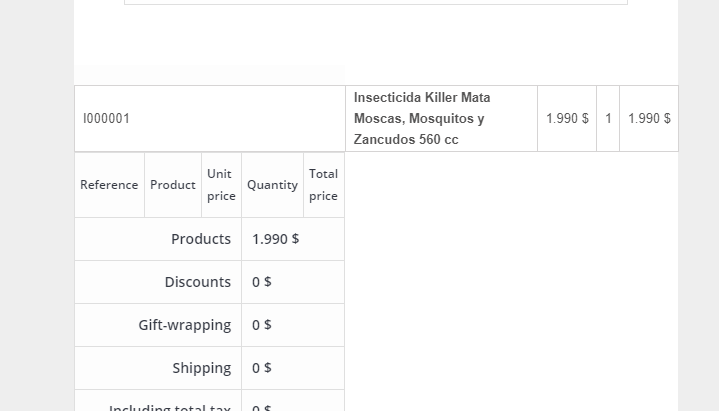This screenshot has height=411, width=719.
Task: Click the Reference column header
Action: tap(109, 185)
